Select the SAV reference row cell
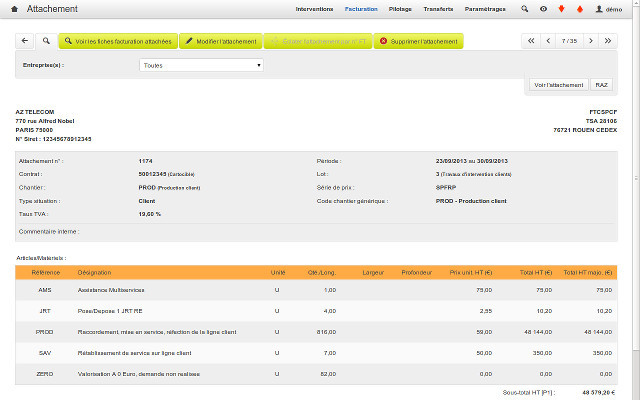The width and height of the screenshot is (640, 400). (x=45, y=353)
